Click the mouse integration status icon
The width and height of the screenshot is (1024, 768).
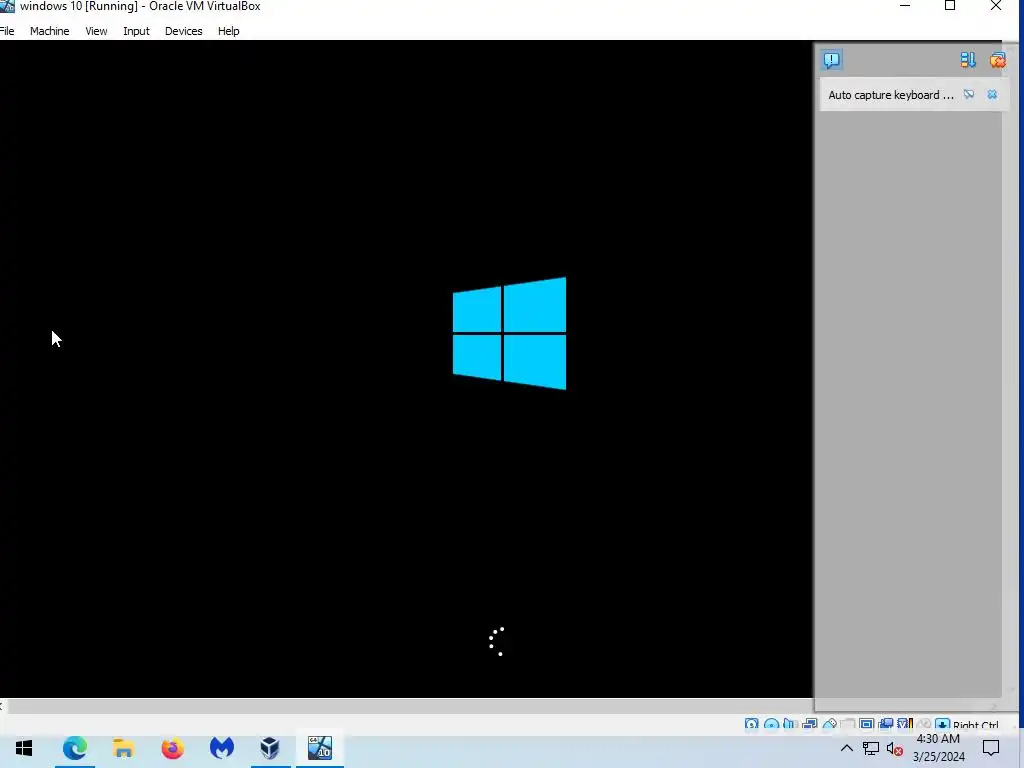(923, 724)
